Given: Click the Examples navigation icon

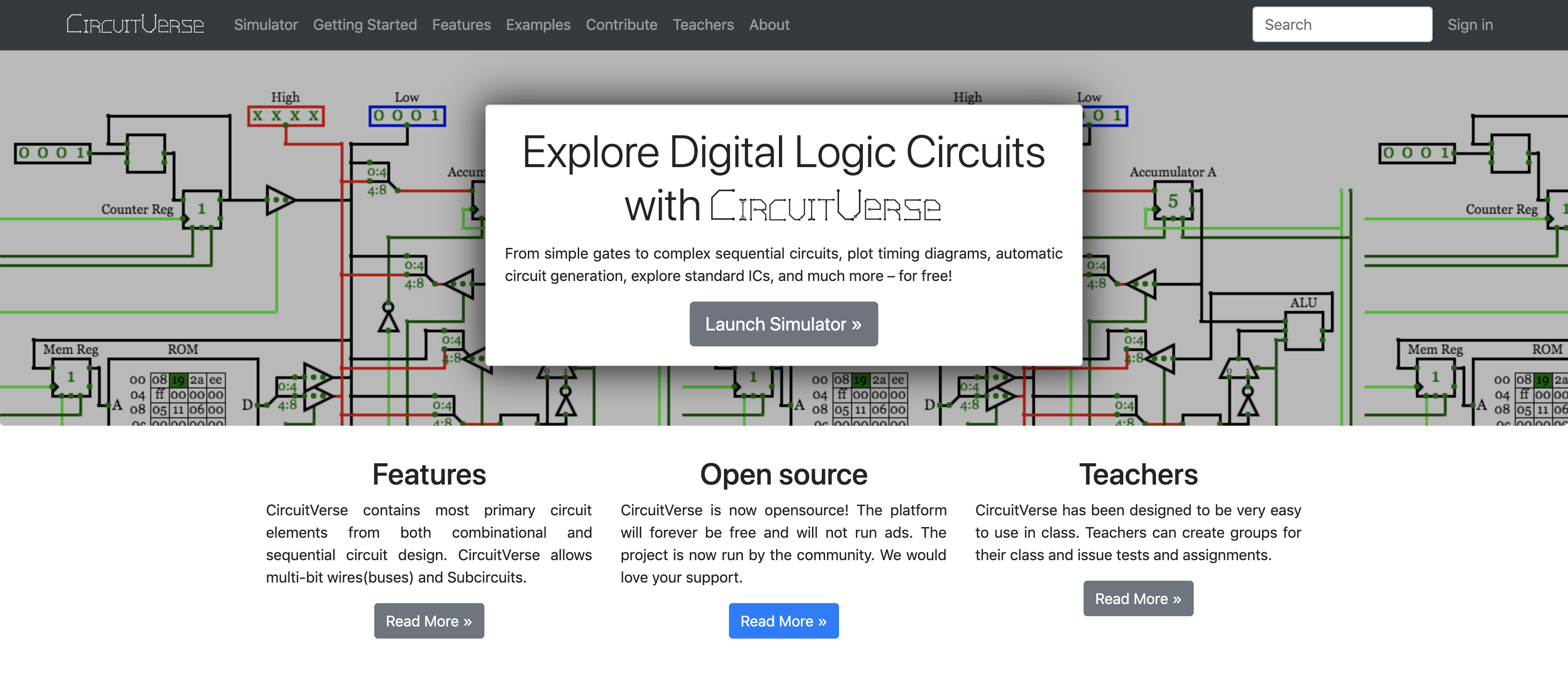Looking at the screenshot, I should click(x=538, y=24).
